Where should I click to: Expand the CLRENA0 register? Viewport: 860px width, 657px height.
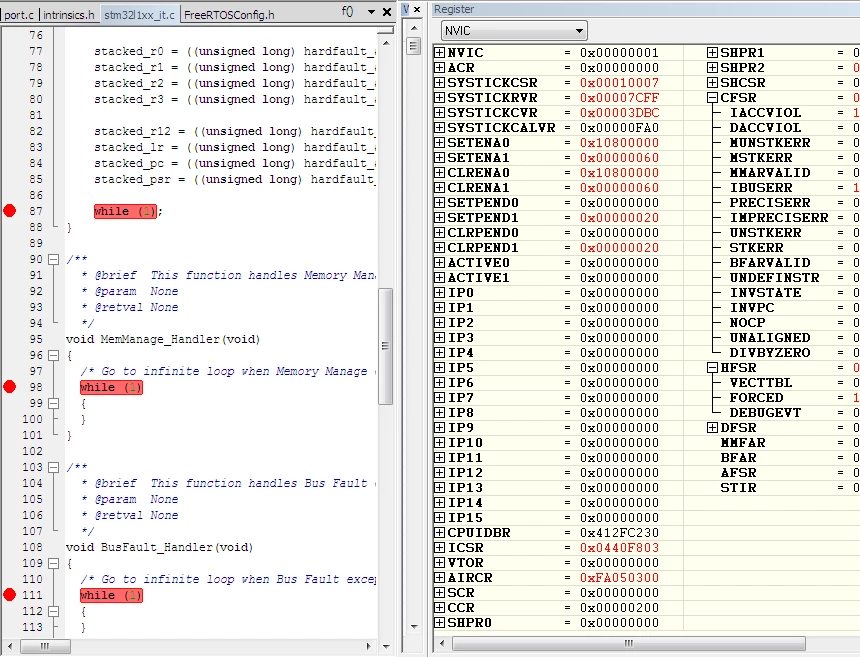(x=439, y=172)
